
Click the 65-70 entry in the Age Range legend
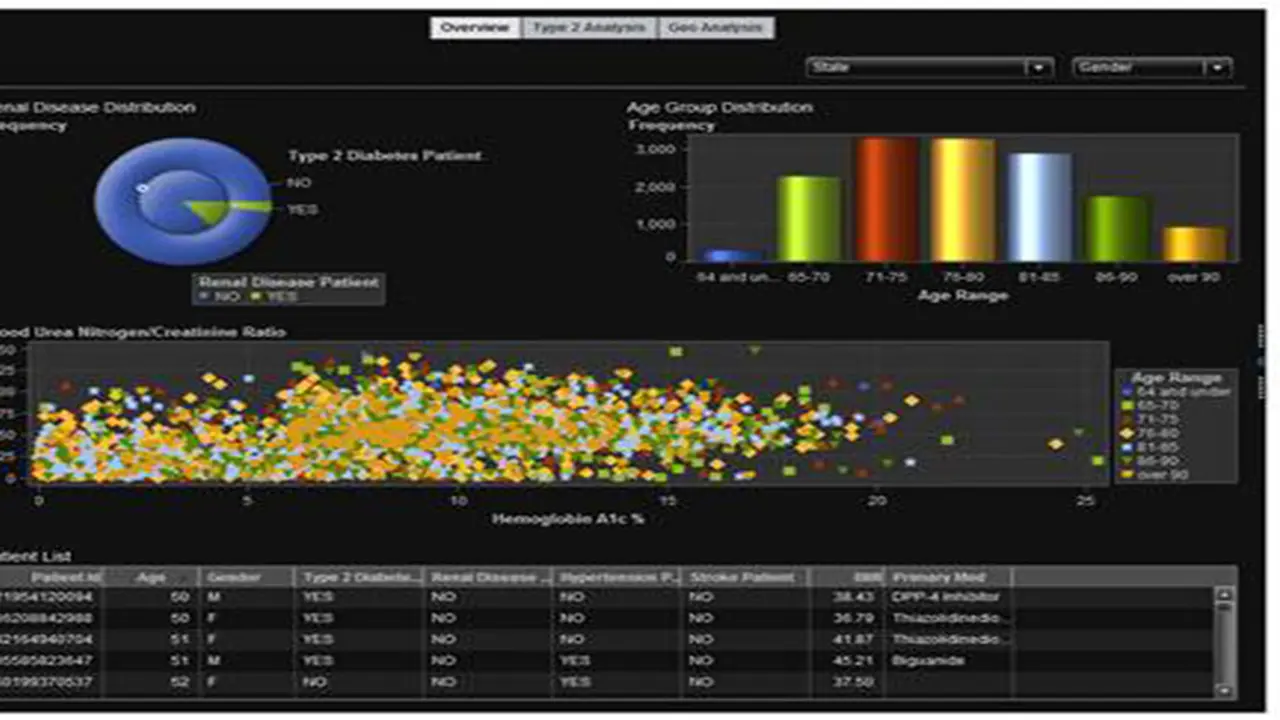1150,406
